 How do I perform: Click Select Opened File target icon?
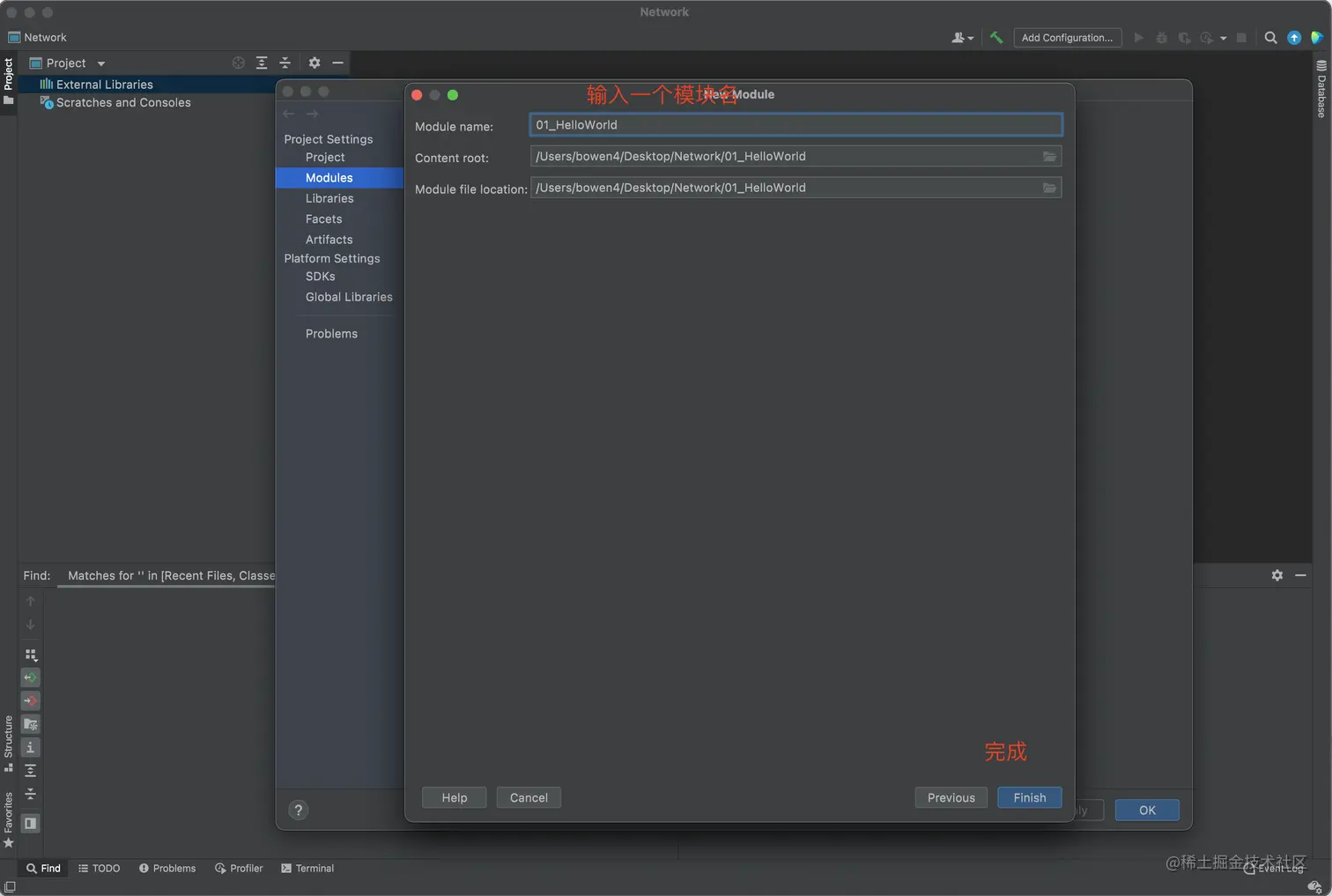pyautogui.click(x=238, y=63)
